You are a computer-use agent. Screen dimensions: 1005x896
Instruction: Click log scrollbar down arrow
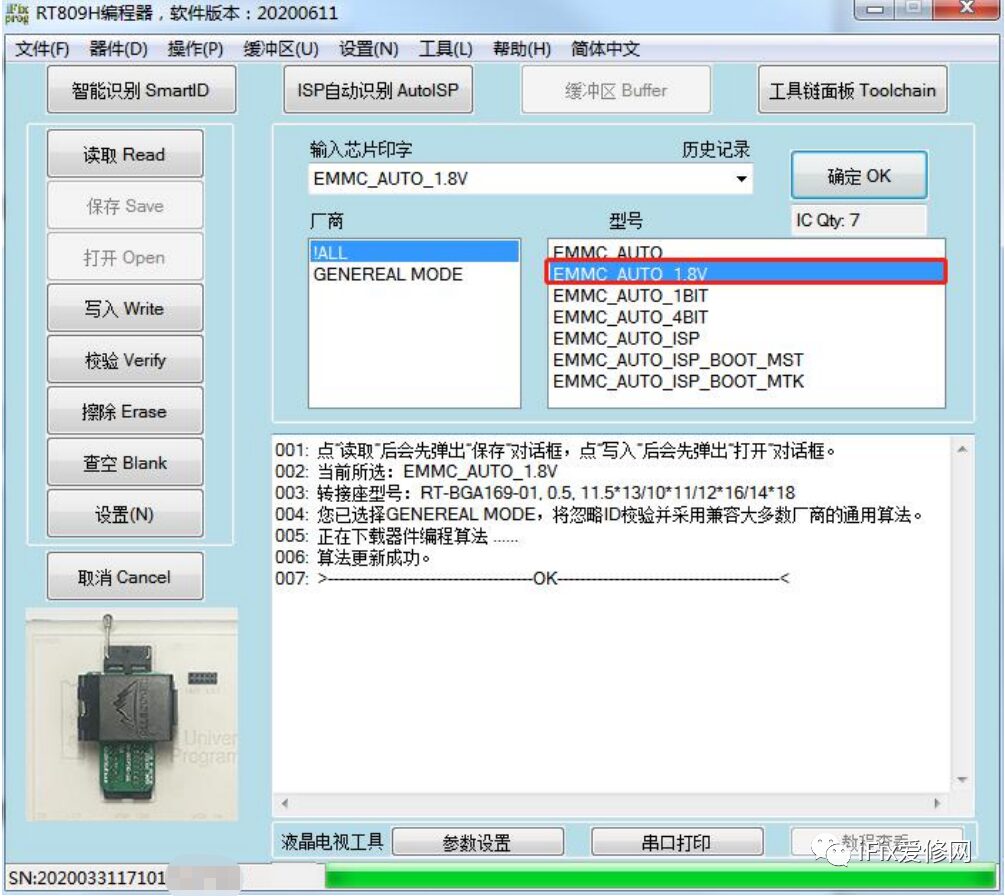962,780
